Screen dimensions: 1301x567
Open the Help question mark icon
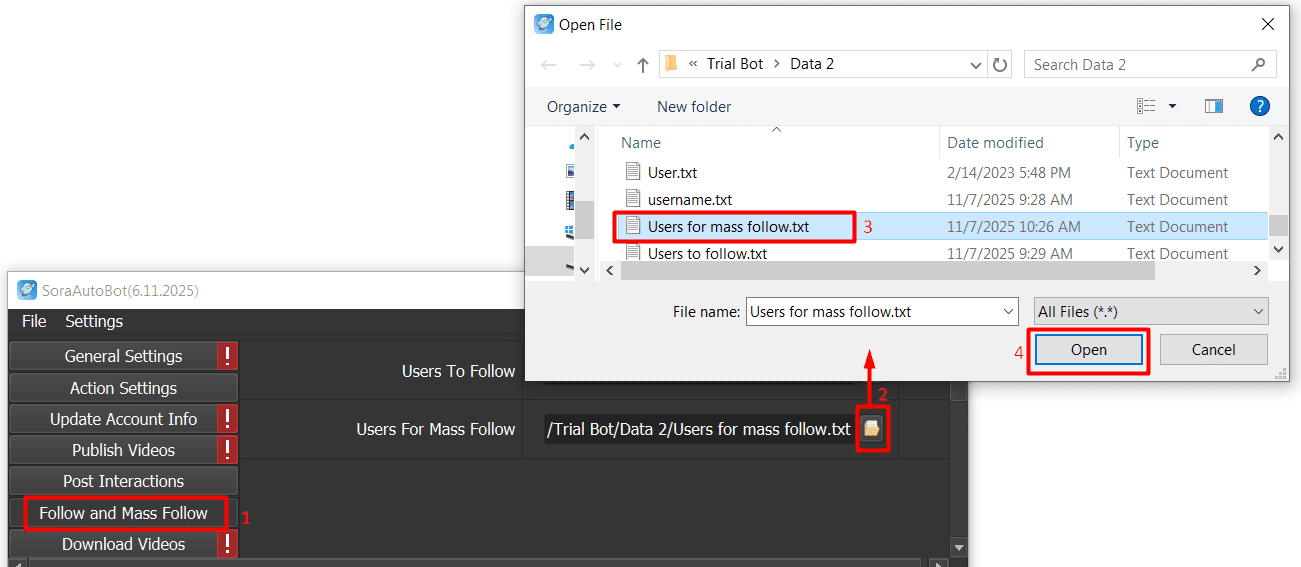click(x=1260, y=106)
